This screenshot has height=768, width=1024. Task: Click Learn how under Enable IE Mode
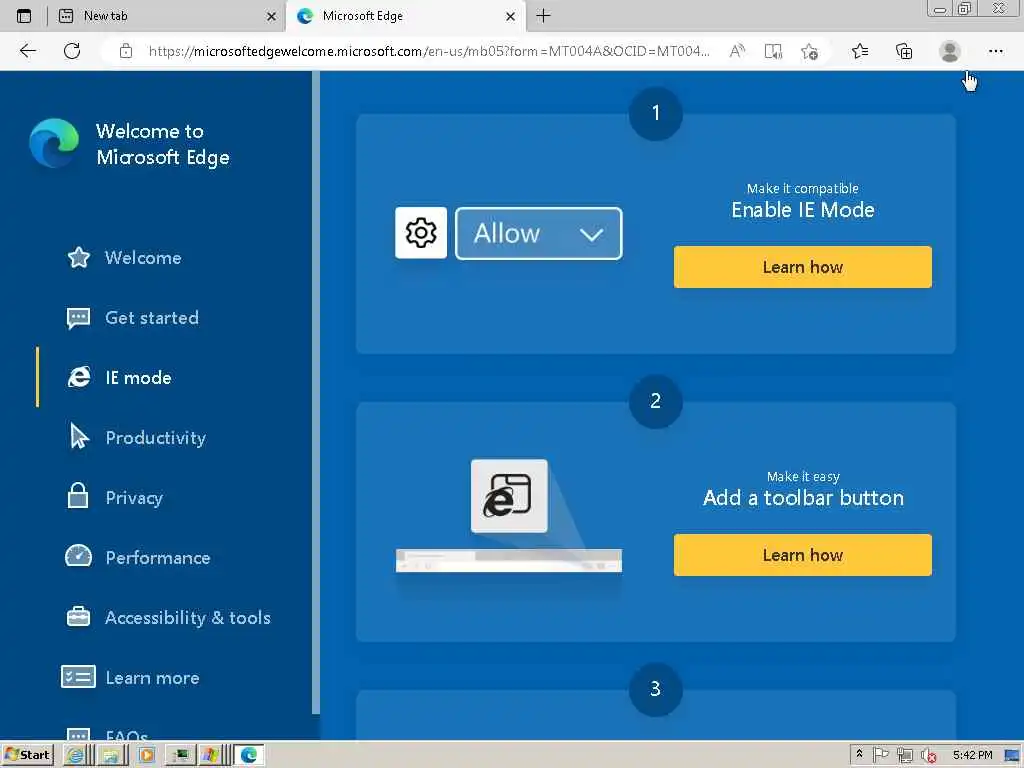803,267
